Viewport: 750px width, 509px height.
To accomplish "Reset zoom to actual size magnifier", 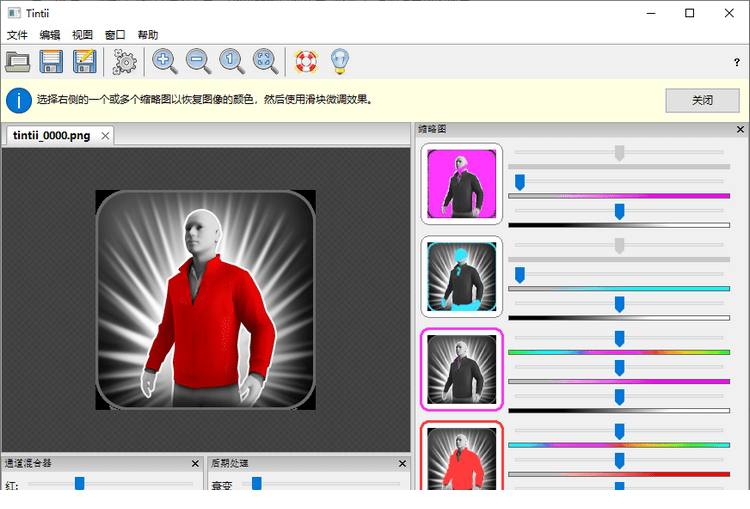I will pyautogui.click(x=232, y=62).
